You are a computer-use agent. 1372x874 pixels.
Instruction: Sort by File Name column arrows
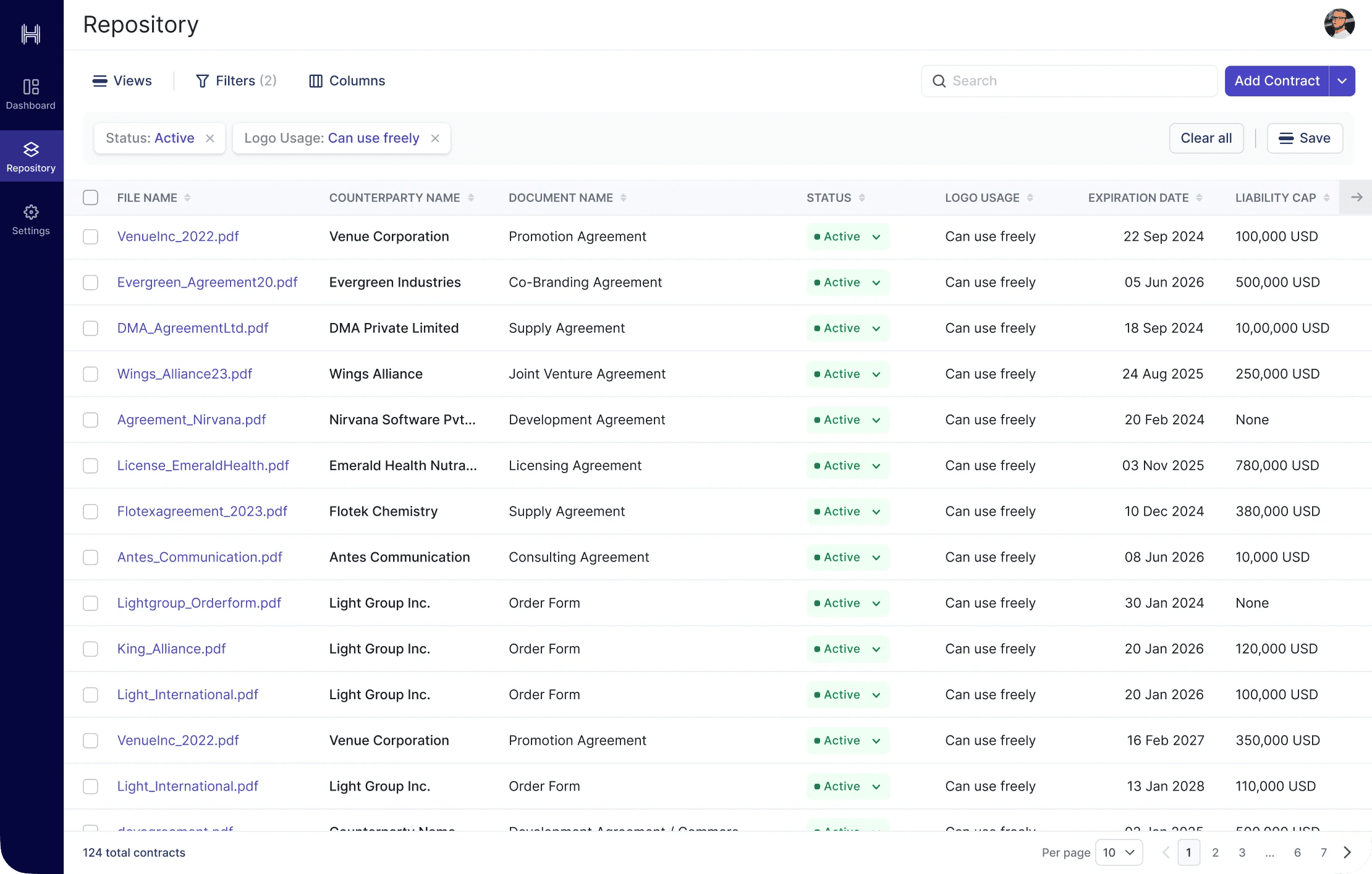pyautogui.click(x=187, y=198)
